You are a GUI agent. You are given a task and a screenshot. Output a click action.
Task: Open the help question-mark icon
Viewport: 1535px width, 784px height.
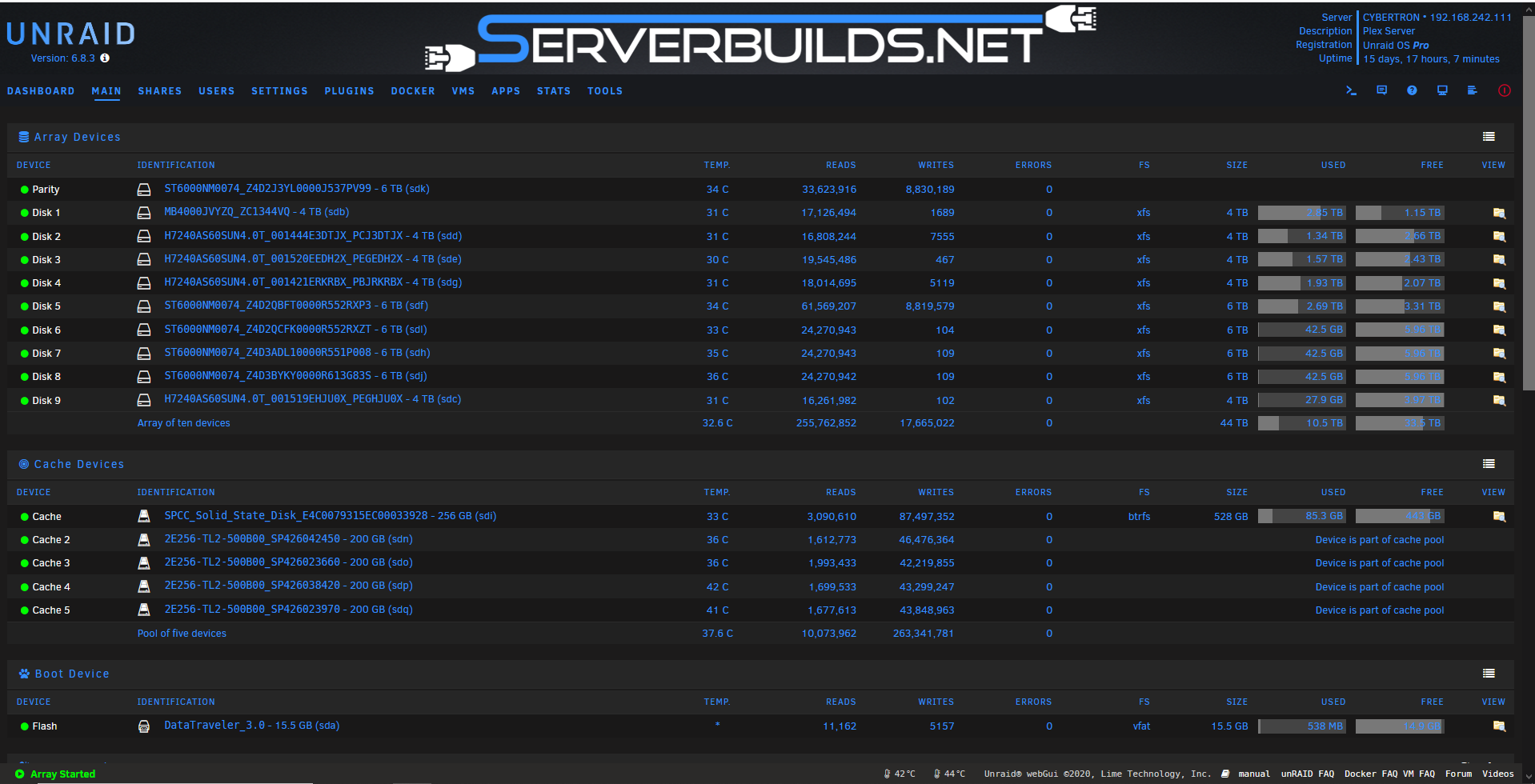[x=1412, y=90]
